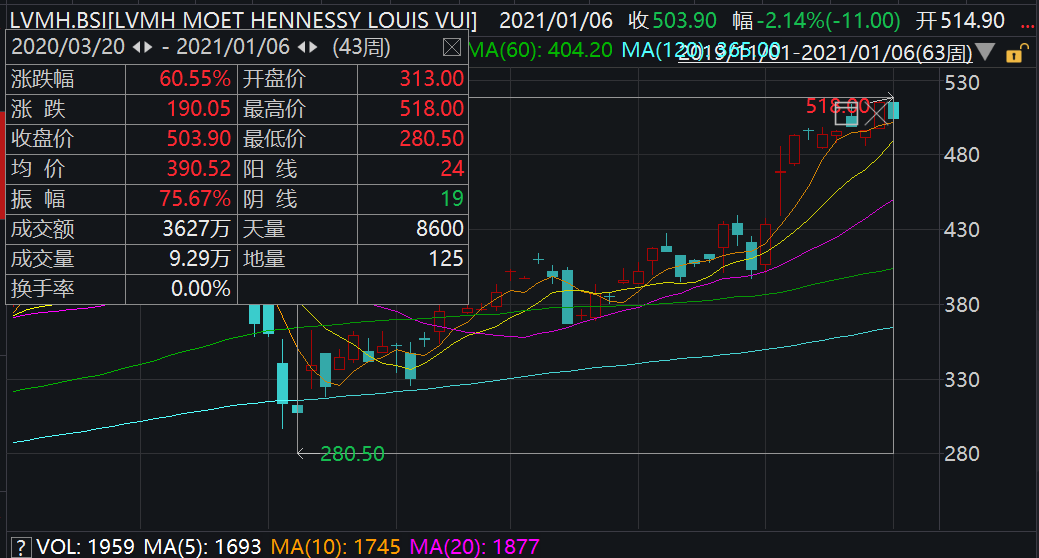The height and width of the screenshot is (558, 1039).
Task: Step the start date 2020/03/20 forward
Action: click(149, 47)
